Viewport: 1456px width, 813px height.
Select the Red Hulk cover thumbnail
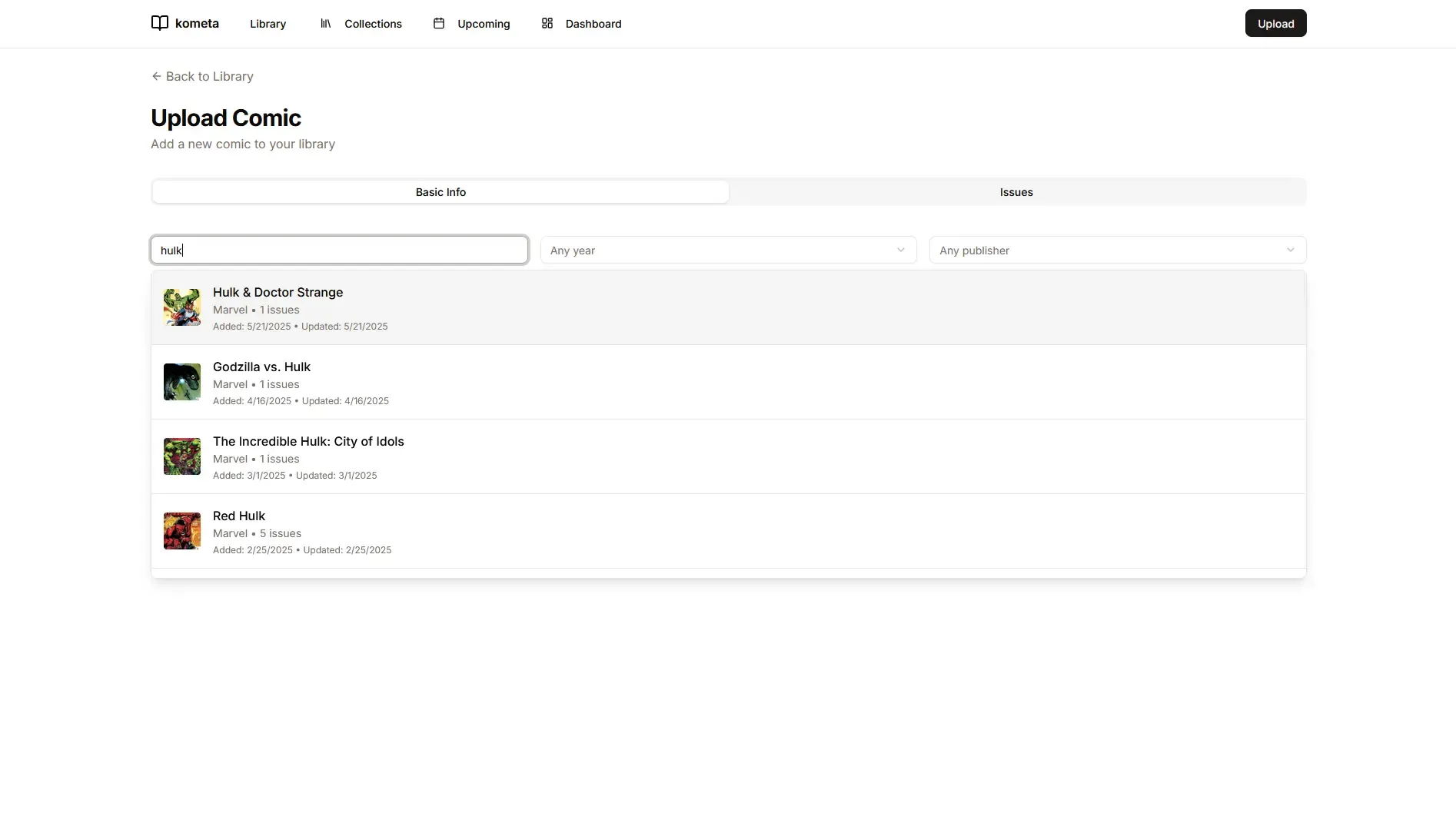point(182,531)
